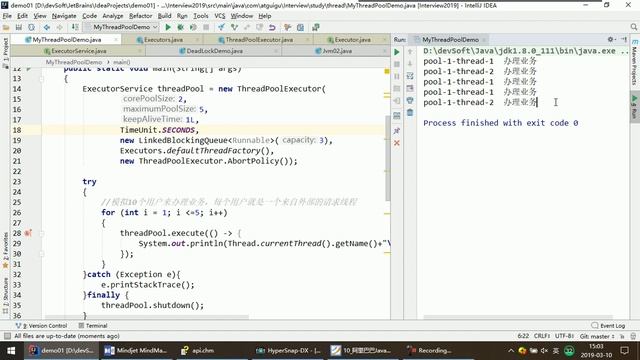This screenshot has width=640, height=360.
Task: Click the Down stack trace arrow in Run panel
Action: tap(410, 63)
